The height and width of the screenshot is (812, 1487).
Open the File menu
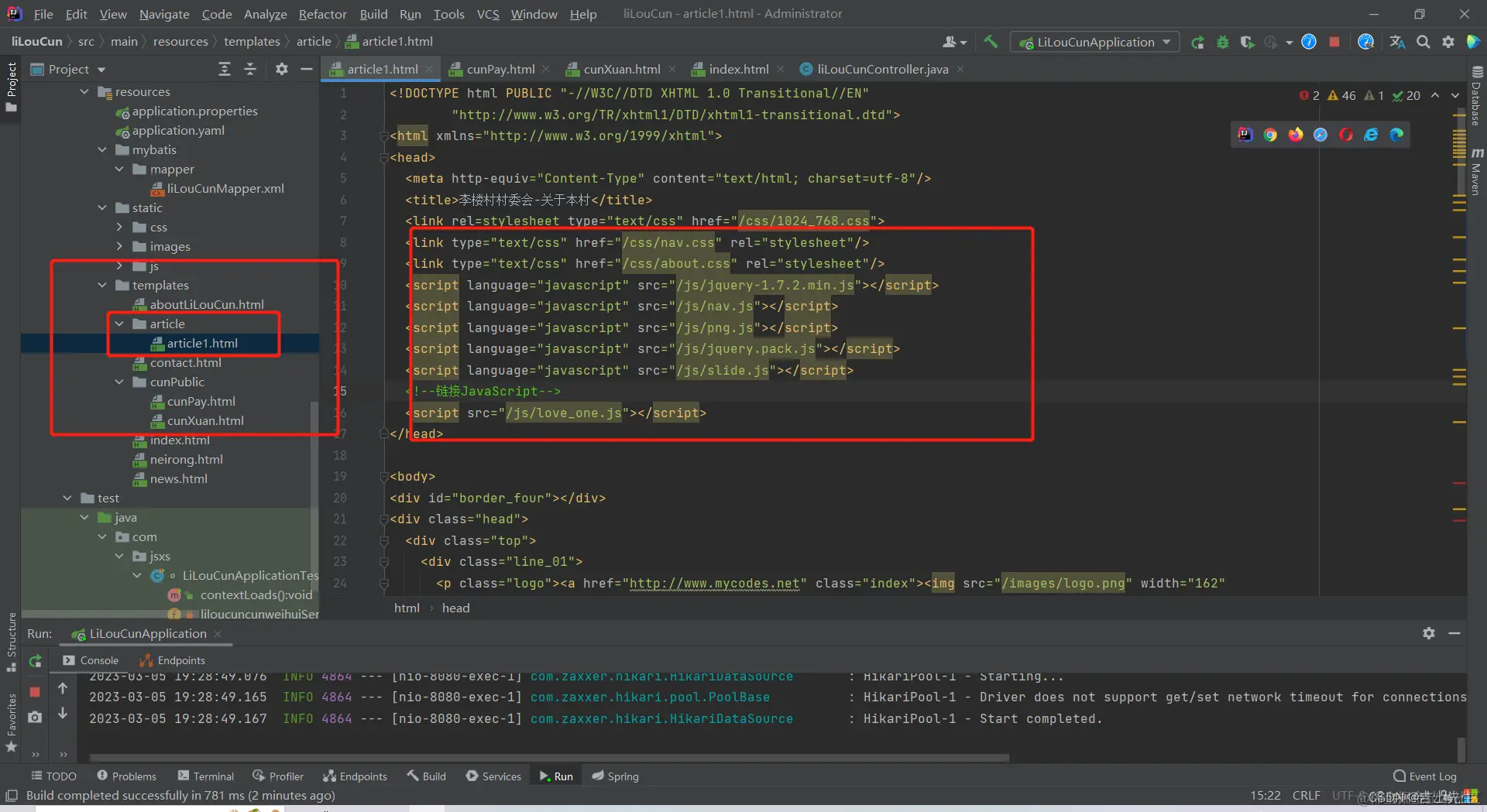tap(43, 14)
